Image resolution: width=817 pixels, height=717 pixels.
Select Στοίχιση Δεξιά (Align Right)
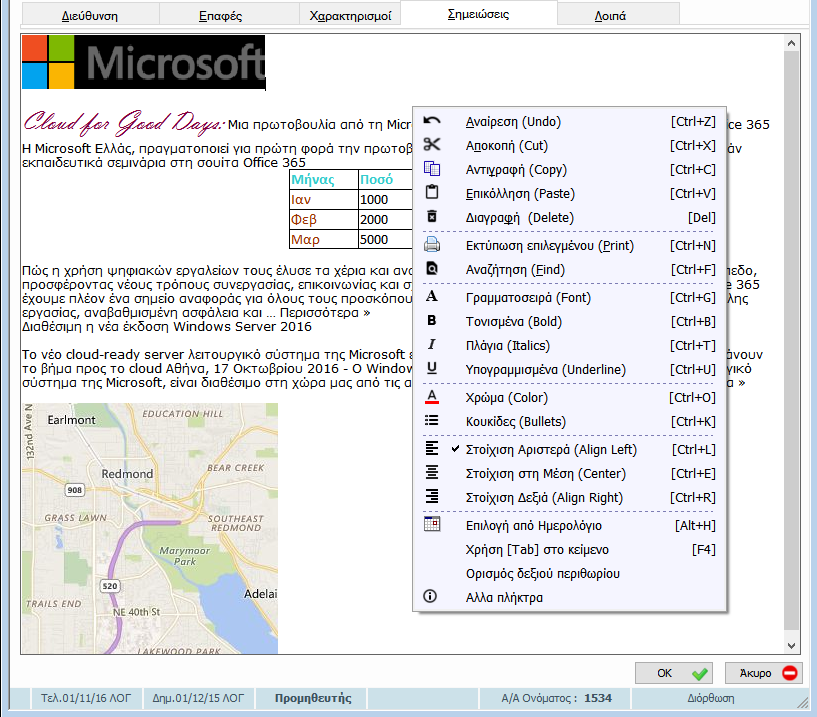coord(569,498)
